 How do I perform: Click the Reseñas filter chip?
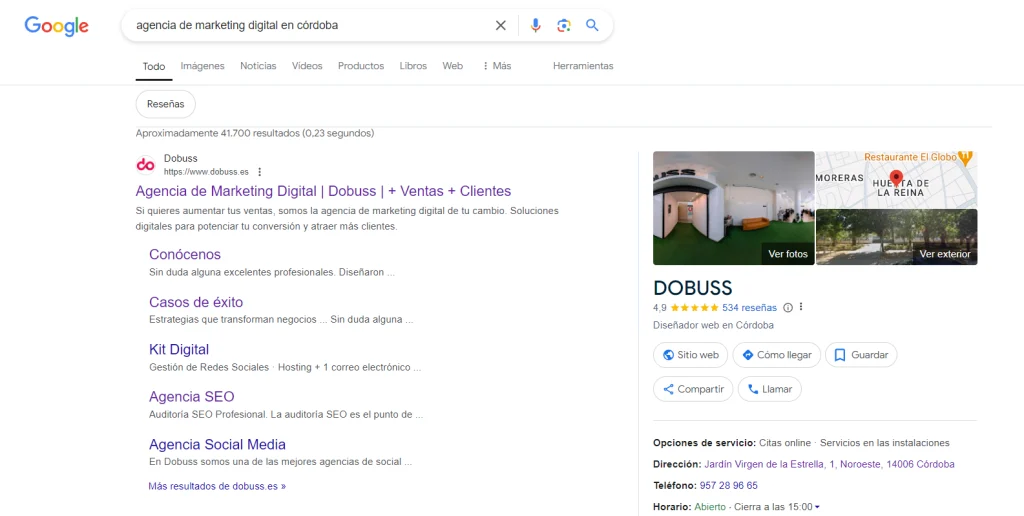(166, 104)
